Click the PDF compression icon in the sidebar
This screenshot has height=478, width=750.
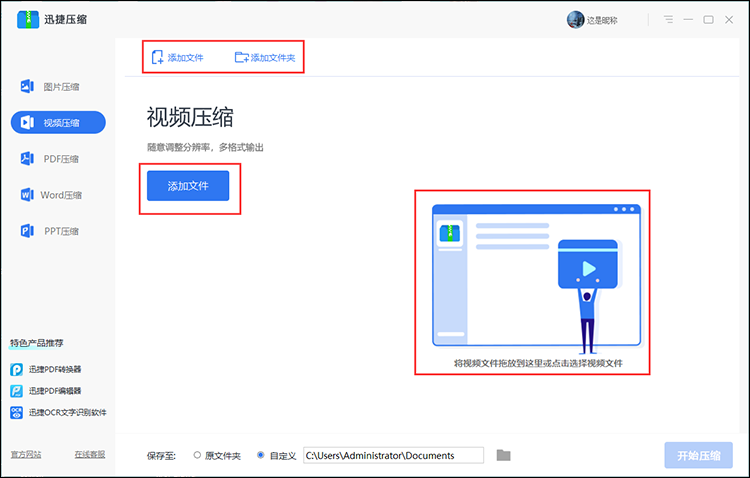tap(27, 158)
